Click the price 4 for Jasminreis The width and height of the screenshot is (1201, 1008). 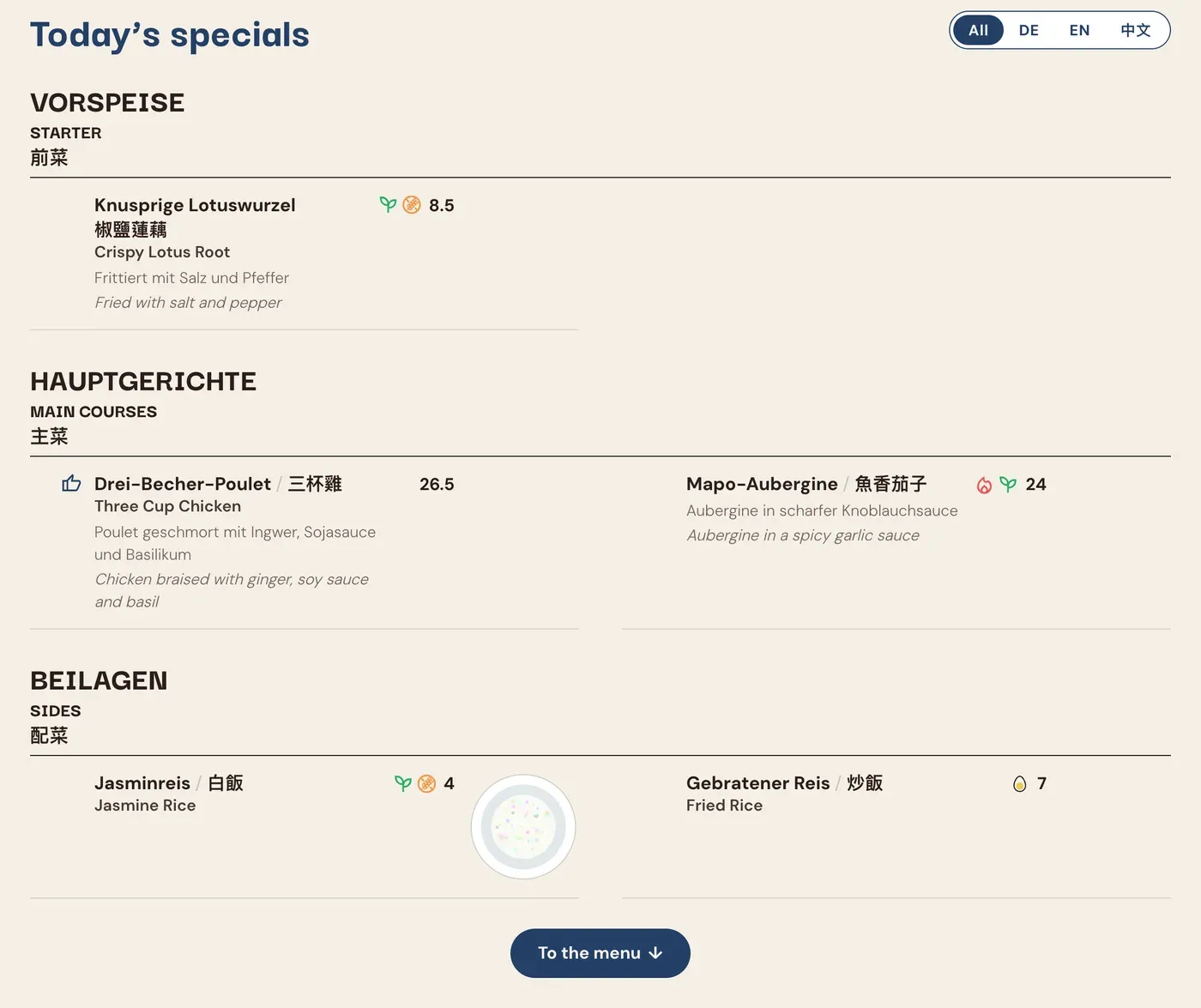point(449,783)
